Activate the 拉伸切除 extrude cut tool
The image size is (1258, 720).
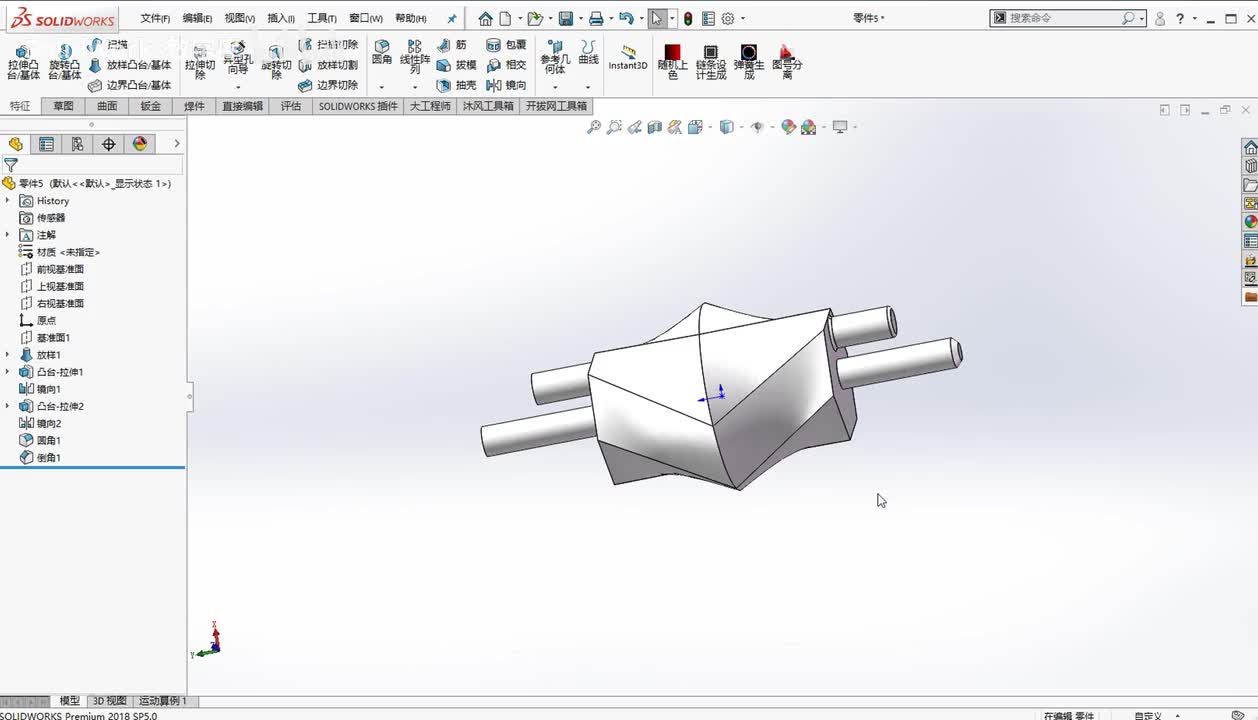pos(200,62)
